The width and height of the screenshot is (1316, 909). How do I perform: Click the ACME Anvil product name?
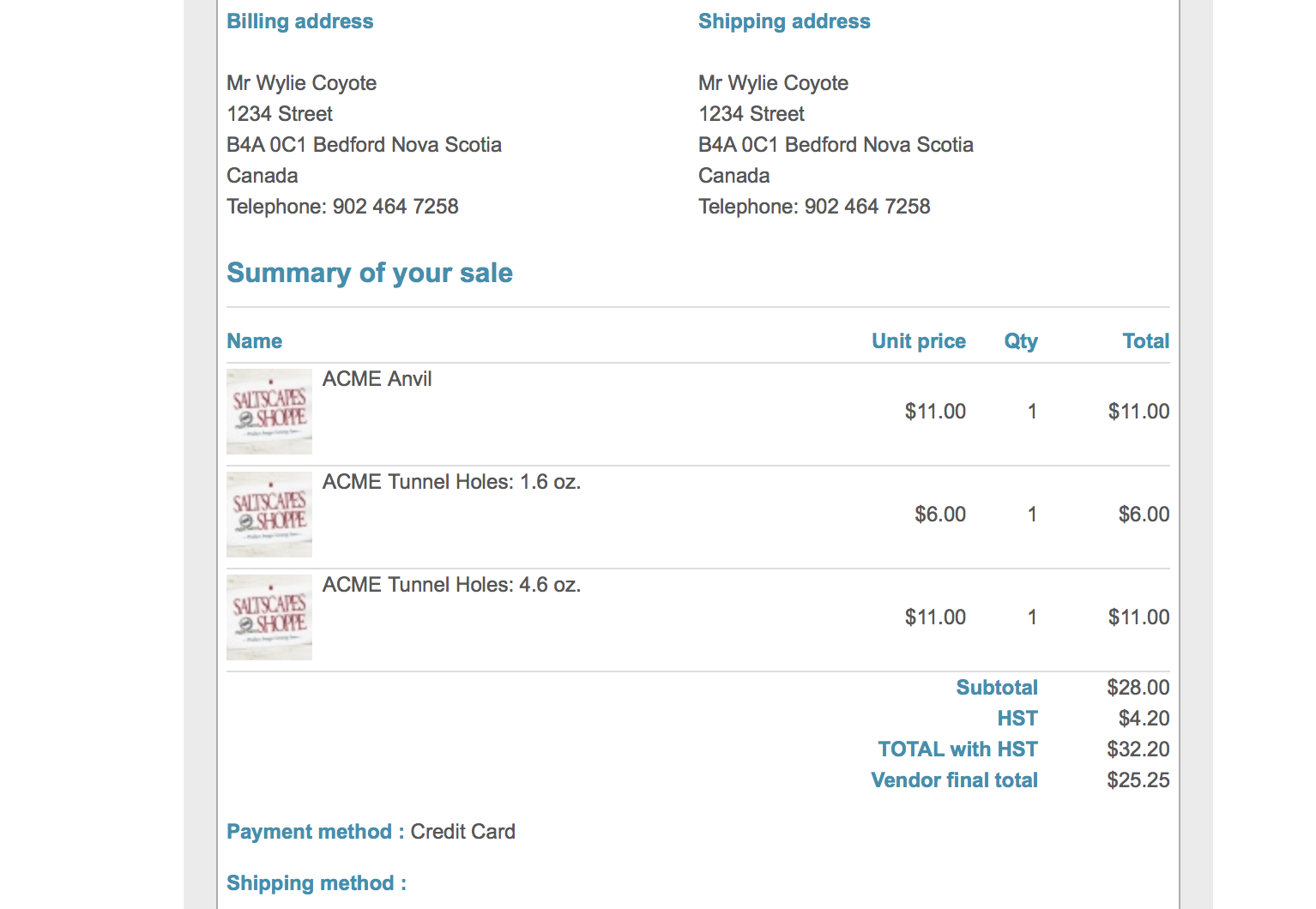tap(377, 379)
